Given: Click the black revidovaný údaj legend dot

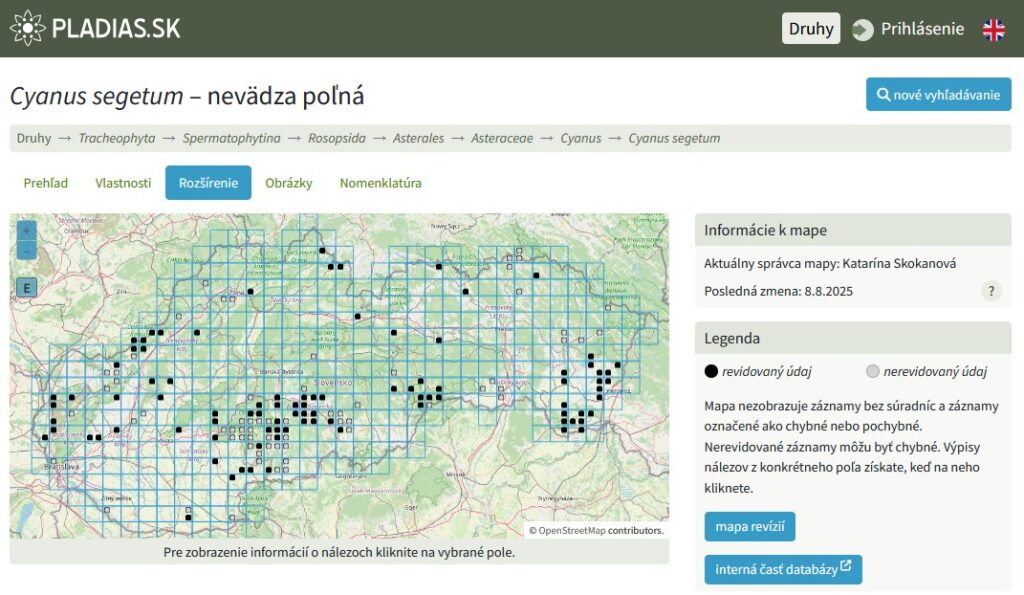Looking at the screenshot, I should pos(711,371).
